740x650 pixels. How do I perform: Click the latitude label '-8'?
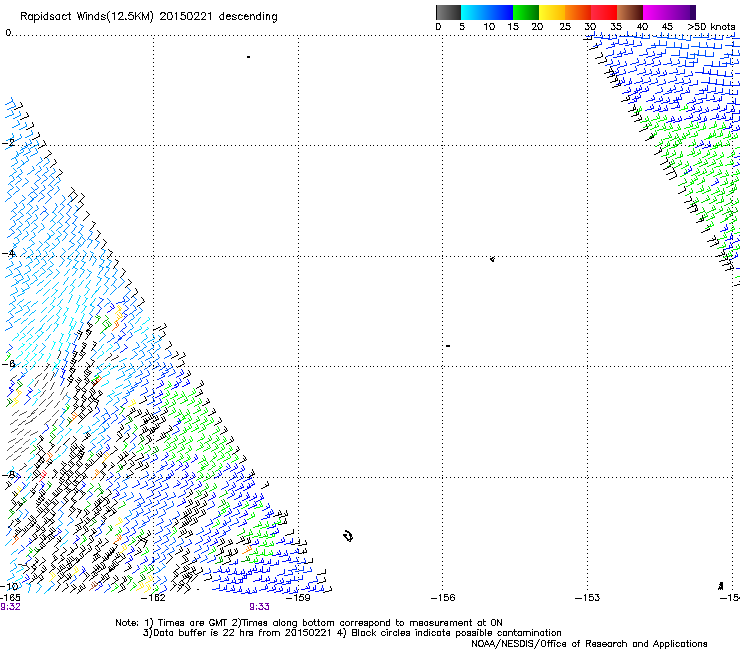[9, 474]
